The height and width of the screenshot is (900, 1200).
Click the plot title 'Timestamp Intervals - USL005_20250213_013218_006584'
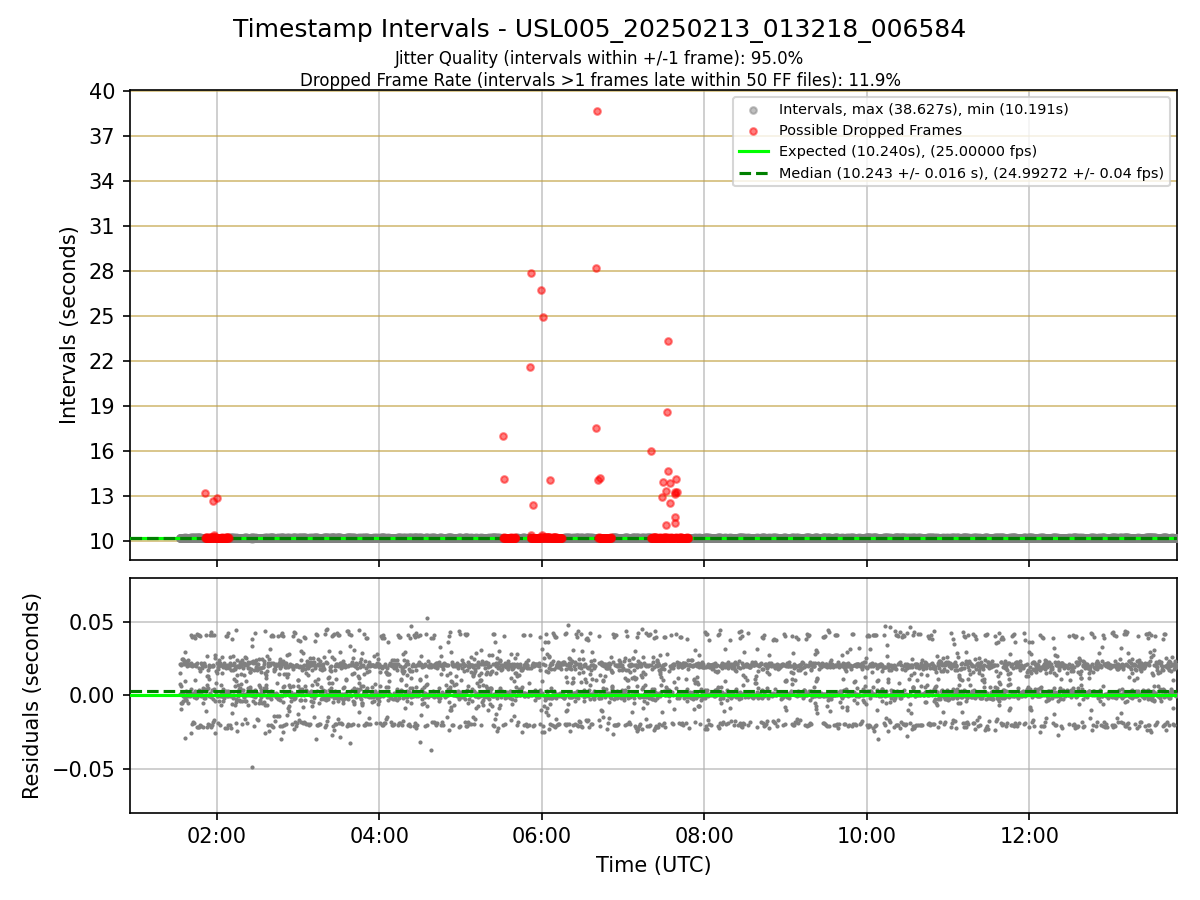point(599,29)
